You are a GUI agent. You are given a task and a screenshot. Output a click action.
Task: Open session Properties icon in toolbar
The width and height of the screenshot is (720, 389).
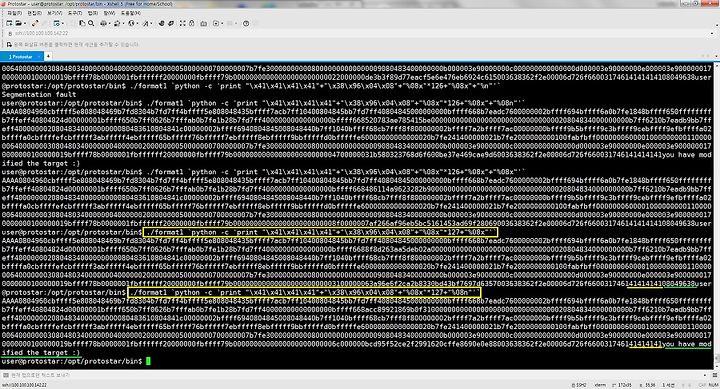(56, 23)
